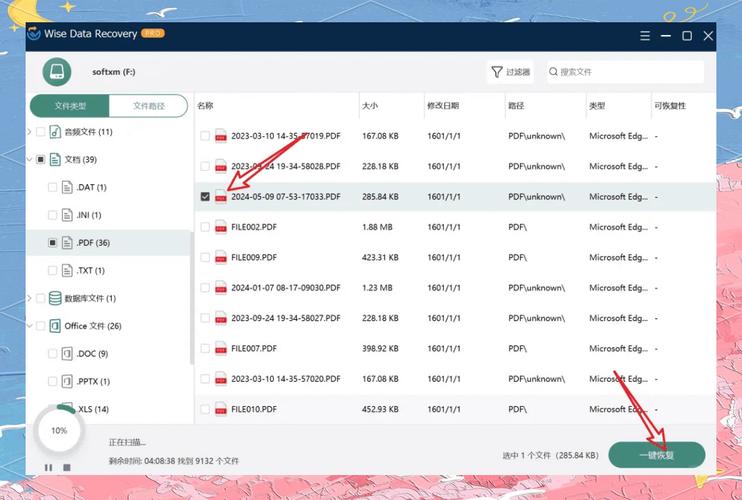The image size is (742, 500).
Task: Click the Office icon beside Office 文件 (26)
Action: 55,326
